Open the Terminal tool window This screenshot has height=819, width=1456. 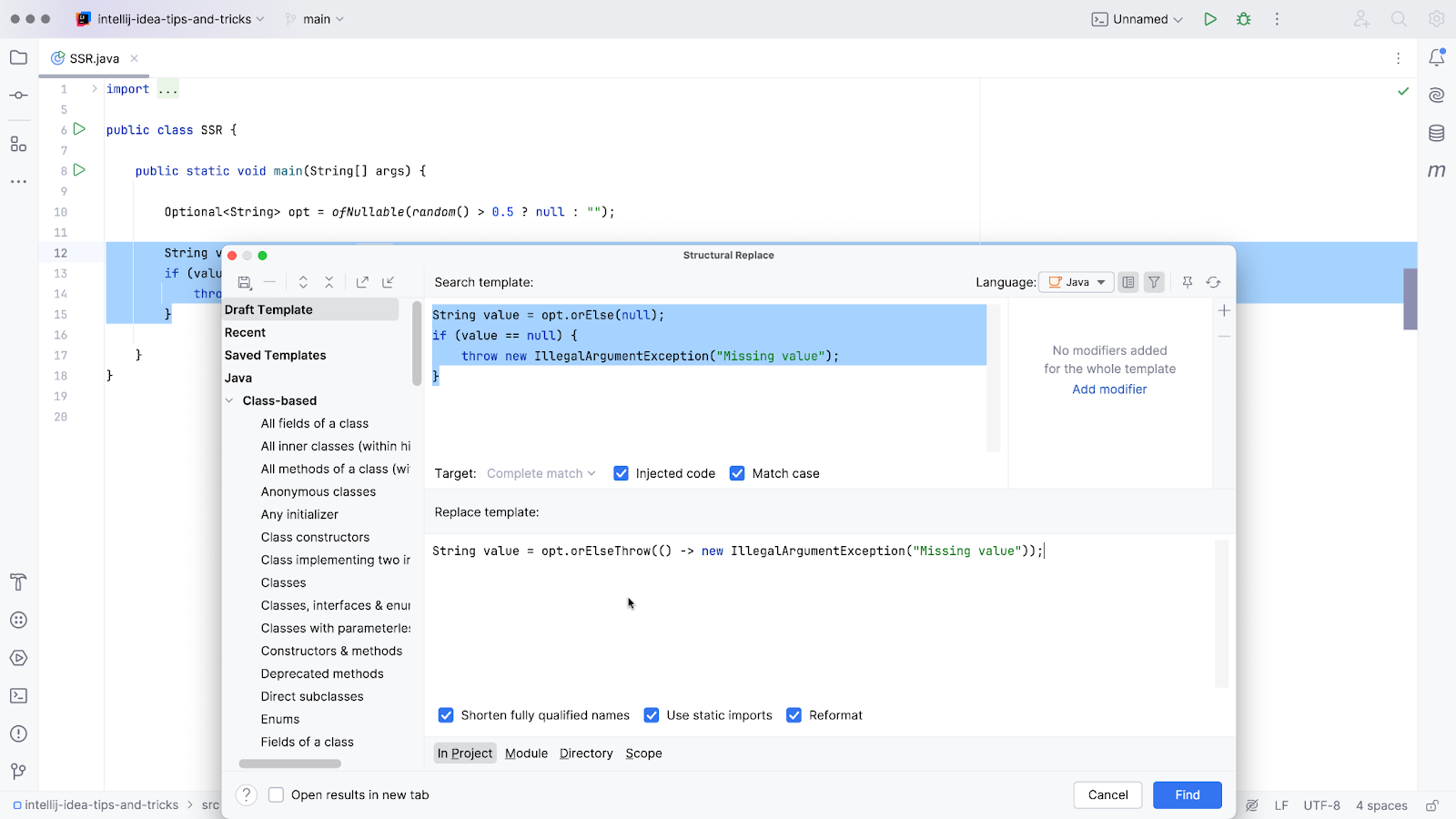click(x=18, y=696)
